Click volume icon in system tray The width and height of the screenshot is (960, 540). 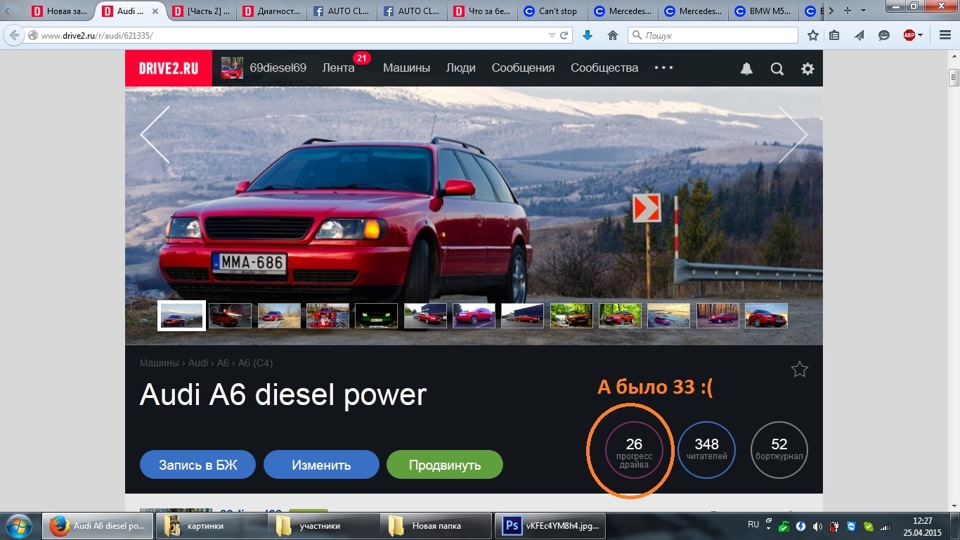[817, 527]
